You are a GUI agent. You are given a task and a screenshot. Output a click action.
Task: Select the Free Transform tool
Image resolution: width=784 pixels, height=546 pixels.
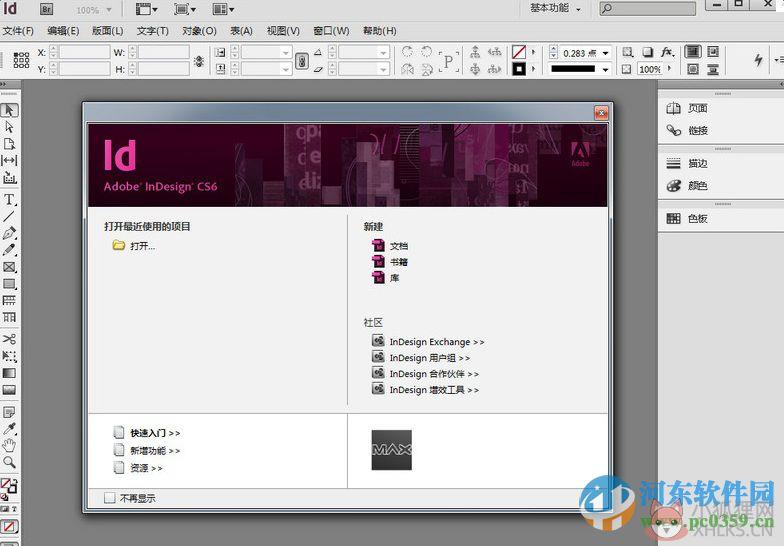[9, 356]
